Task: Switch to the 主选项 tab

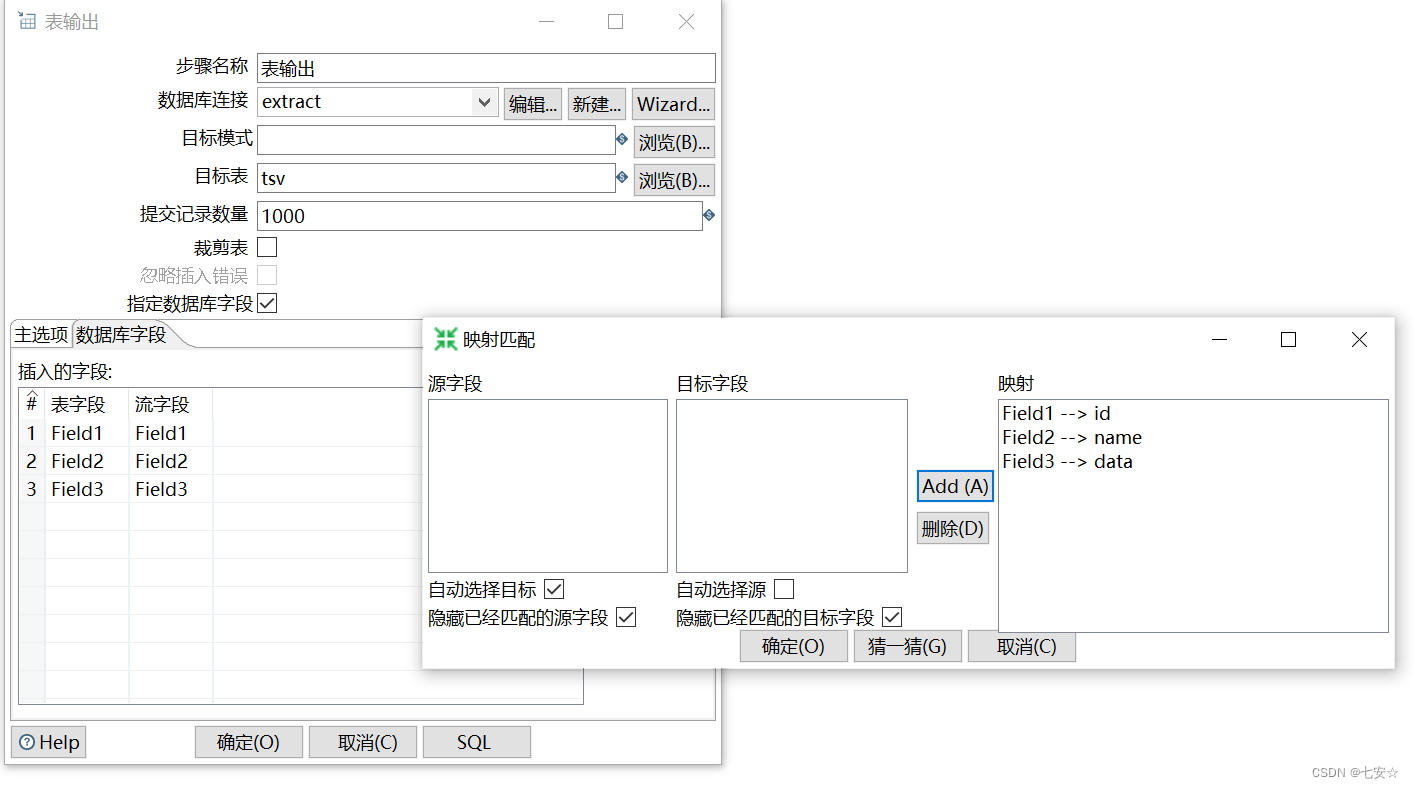Action: click(x=40, y=334)
